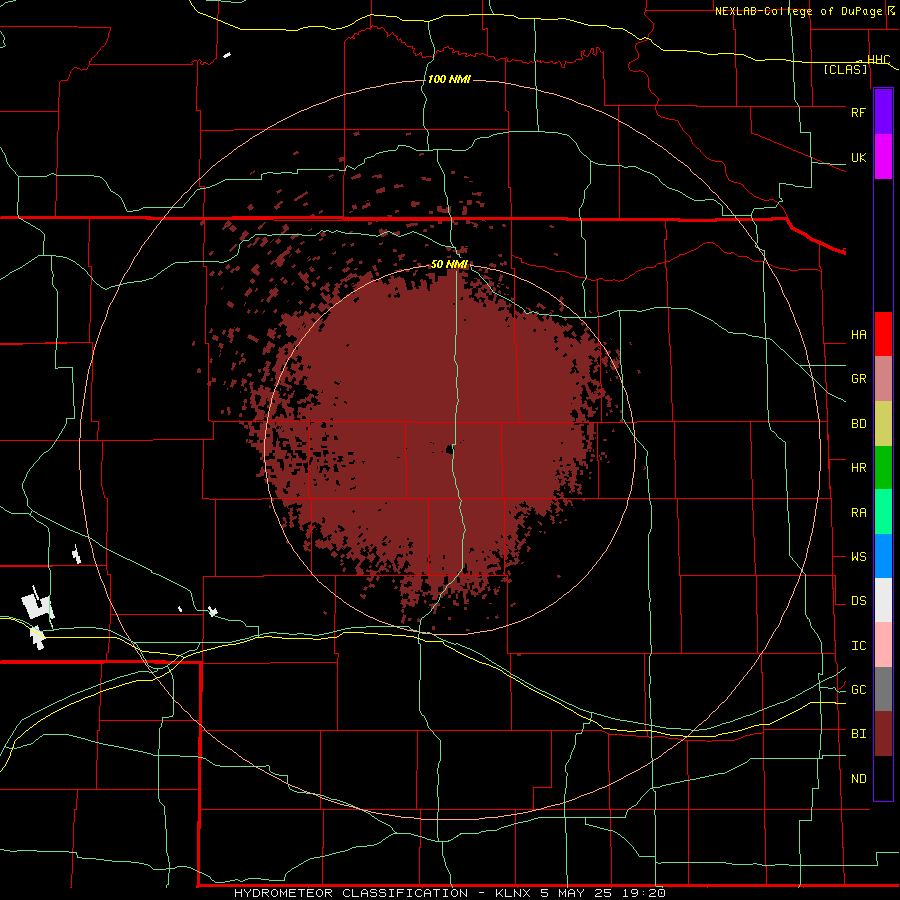
Task: Click the KLNX station identifier
Action: [513, 893]
